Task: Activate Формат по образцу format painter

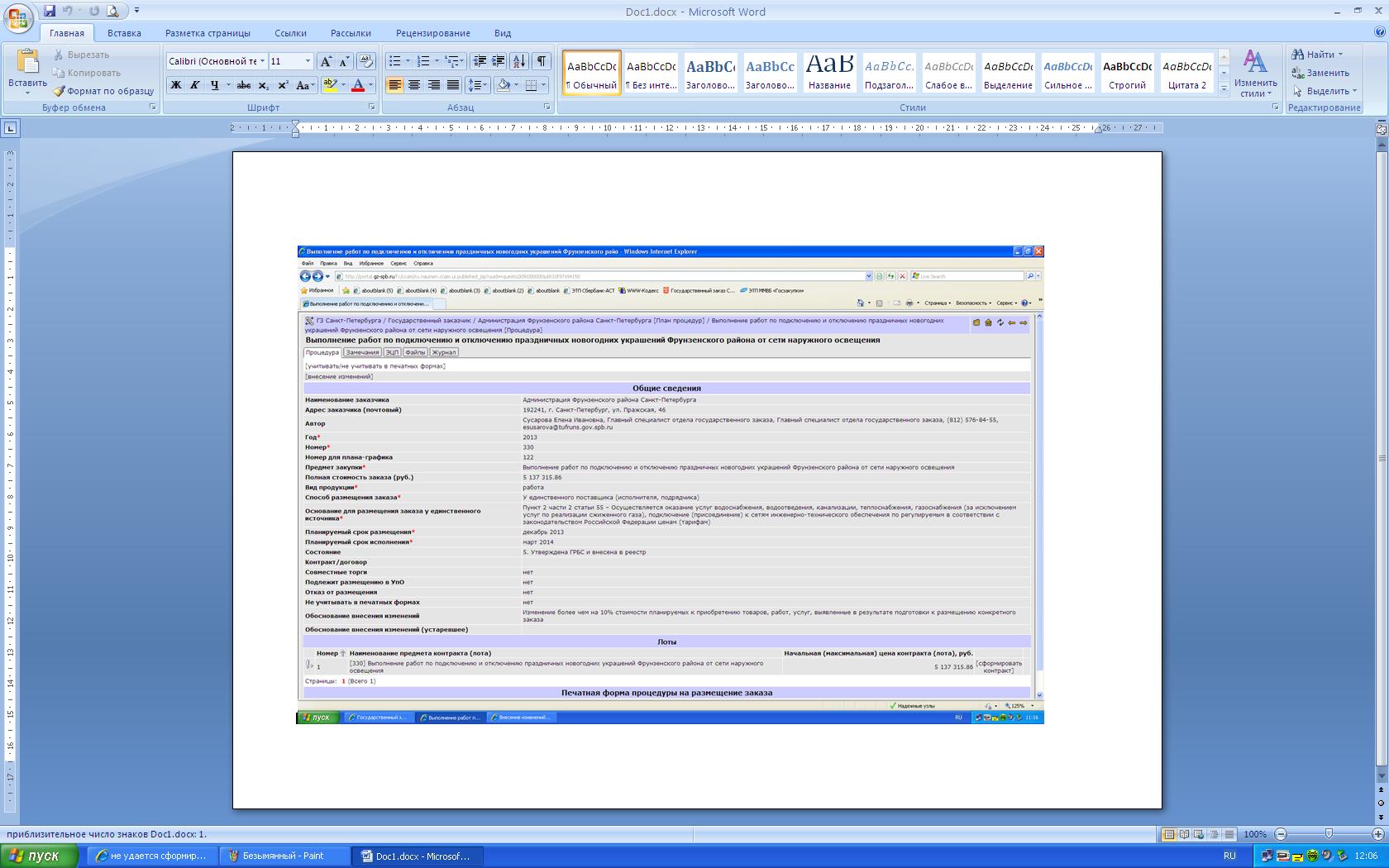Action: coord(103,91)
